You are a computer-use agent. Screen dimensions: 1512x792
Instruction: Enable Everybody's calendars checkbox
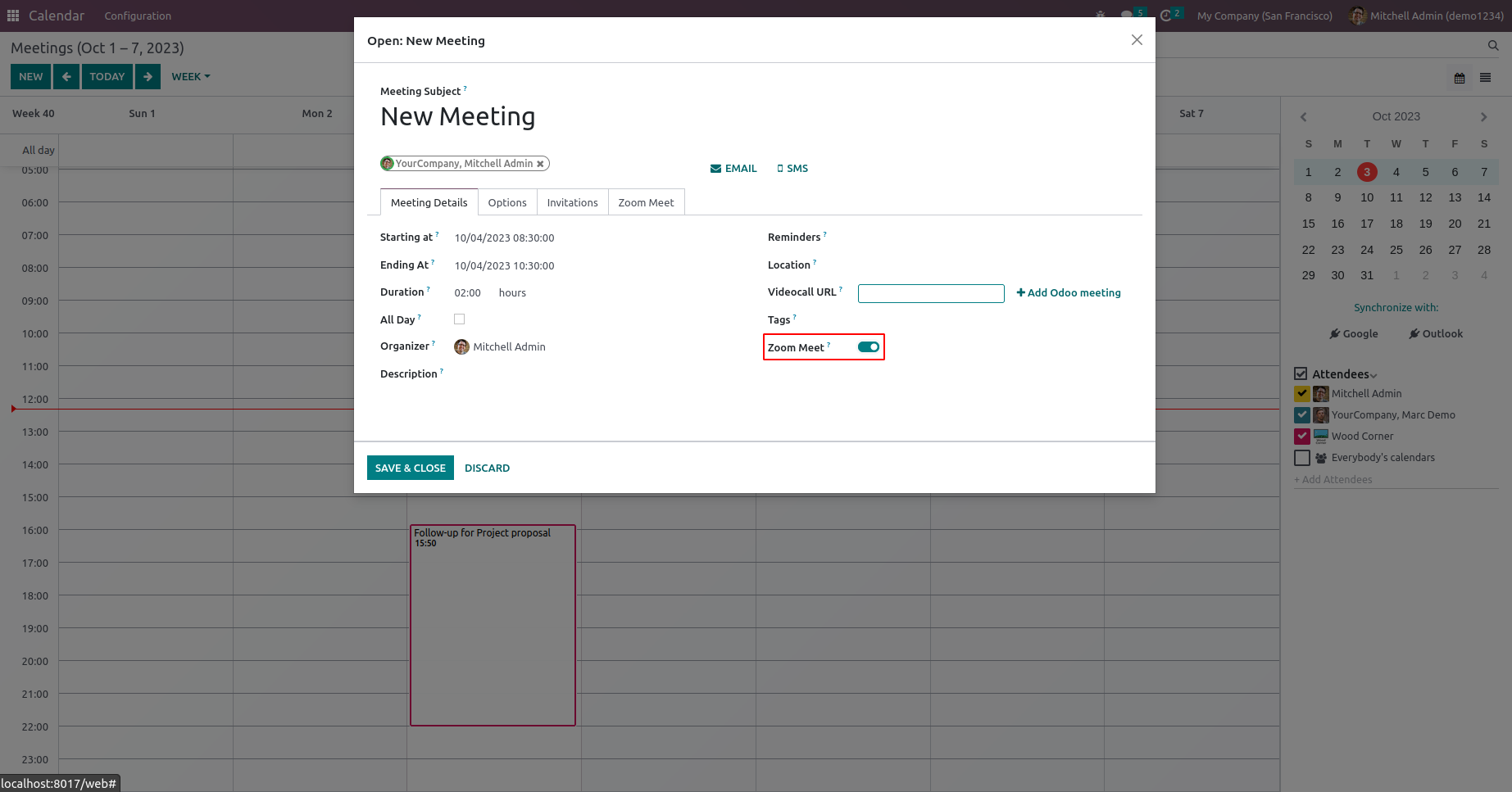(1301, 458)
